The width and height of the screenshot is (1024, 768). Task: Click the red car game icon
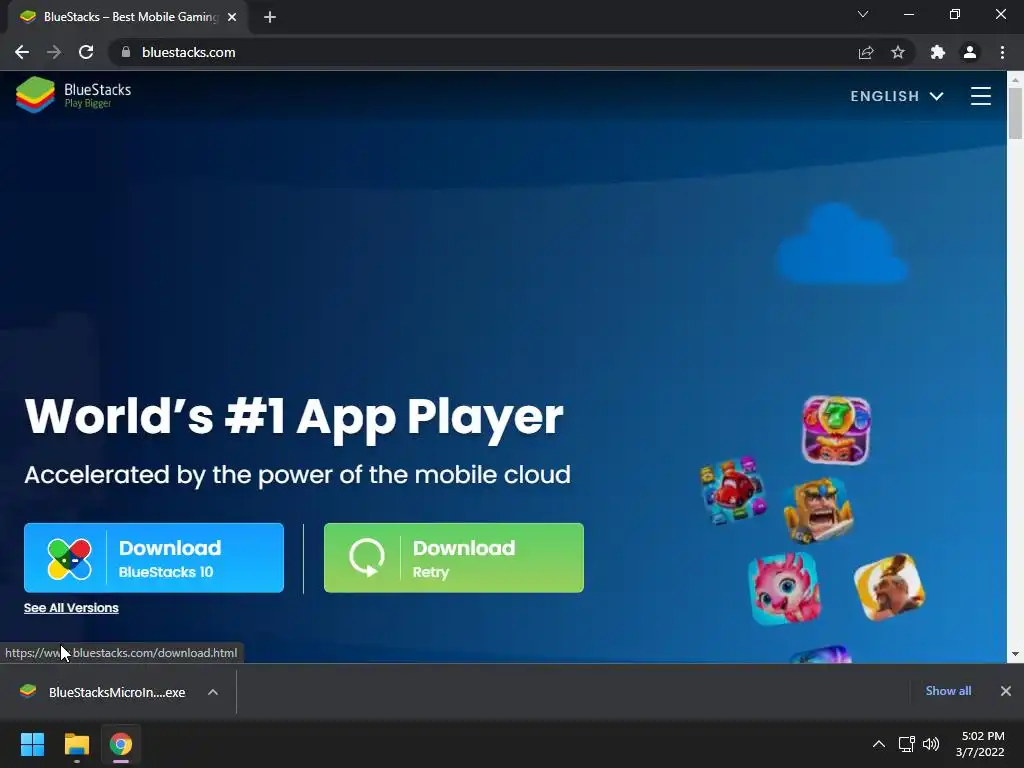click(734, 490)
